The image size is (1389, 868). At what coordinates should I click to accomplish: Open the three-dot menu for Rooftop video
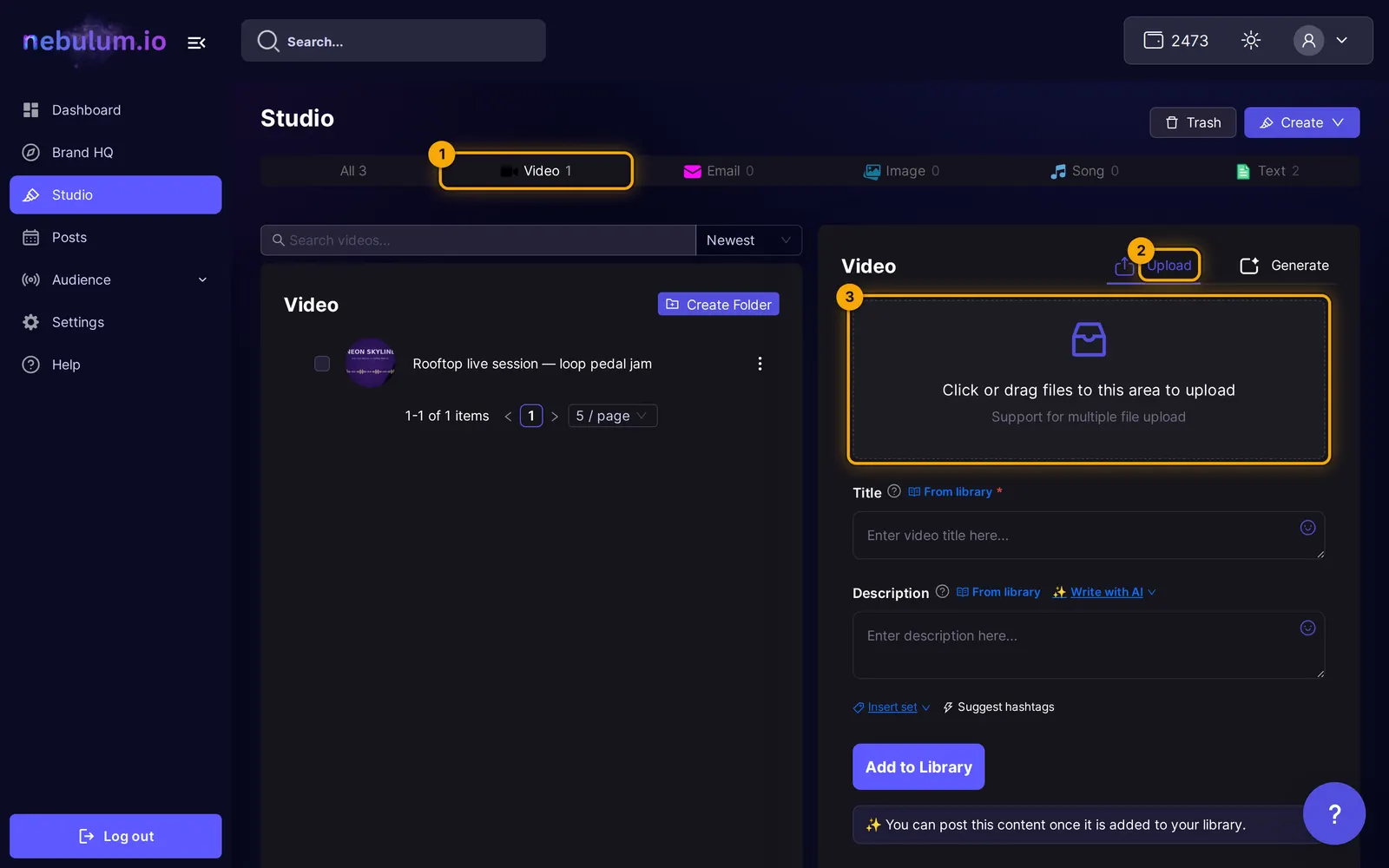pyautogui.click(x=760, y=364)
